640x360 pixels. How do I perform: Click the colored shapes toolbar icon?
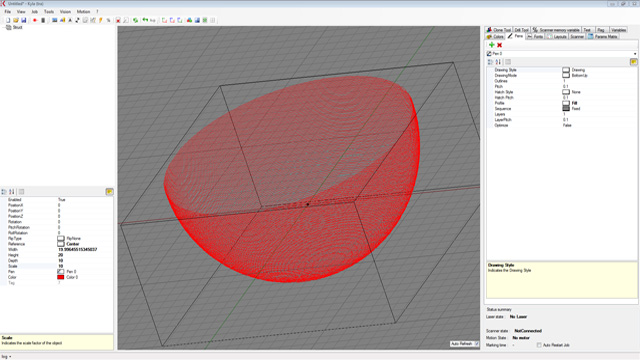(189, 20)
